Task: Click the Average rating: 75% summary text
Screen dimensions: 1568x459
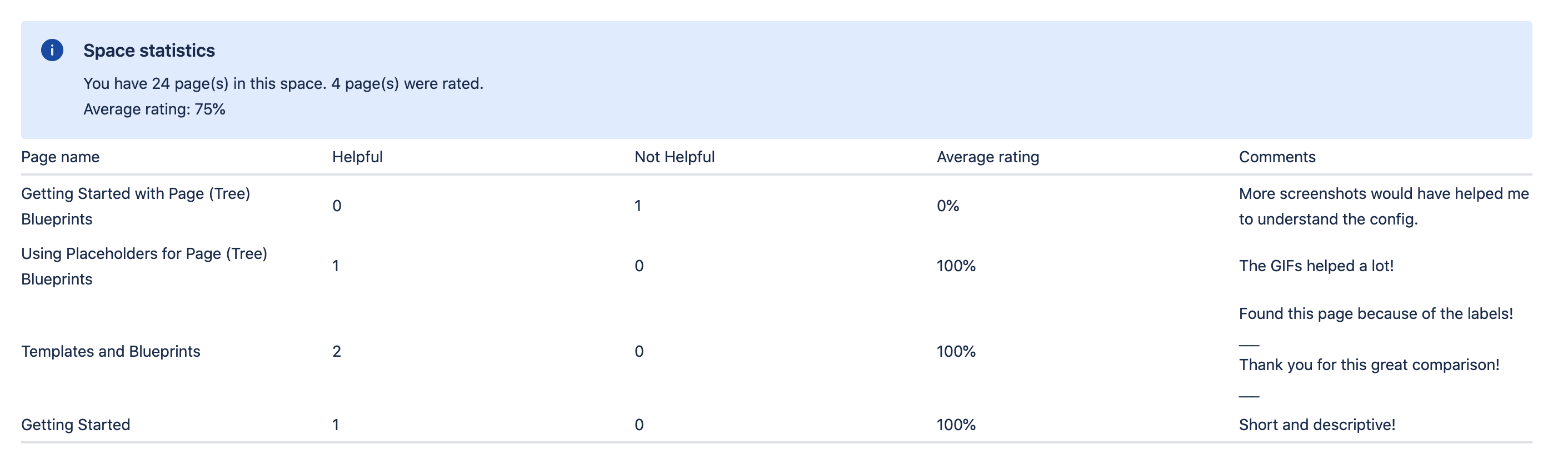Action: 154,109
